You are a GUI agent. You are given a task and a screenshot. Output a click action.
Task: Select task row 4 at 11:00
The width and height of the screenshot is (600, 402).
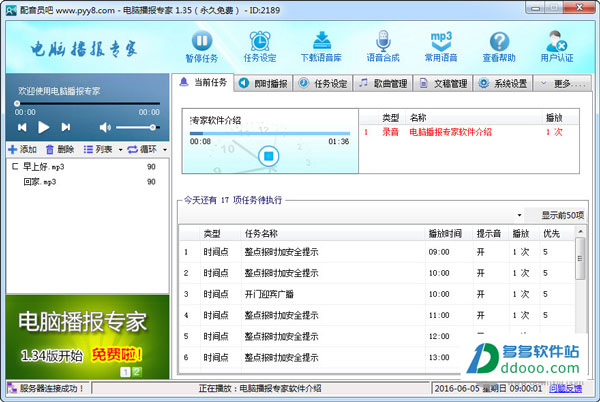377,315
